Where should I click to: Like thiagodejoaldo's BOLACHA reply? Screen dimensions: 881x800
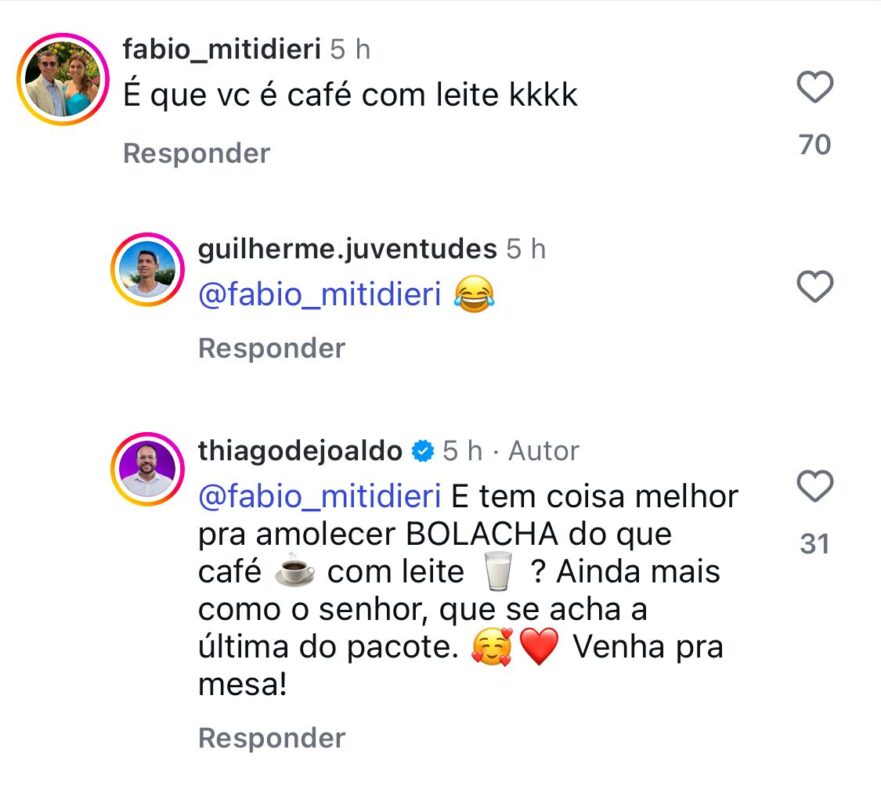816,488
